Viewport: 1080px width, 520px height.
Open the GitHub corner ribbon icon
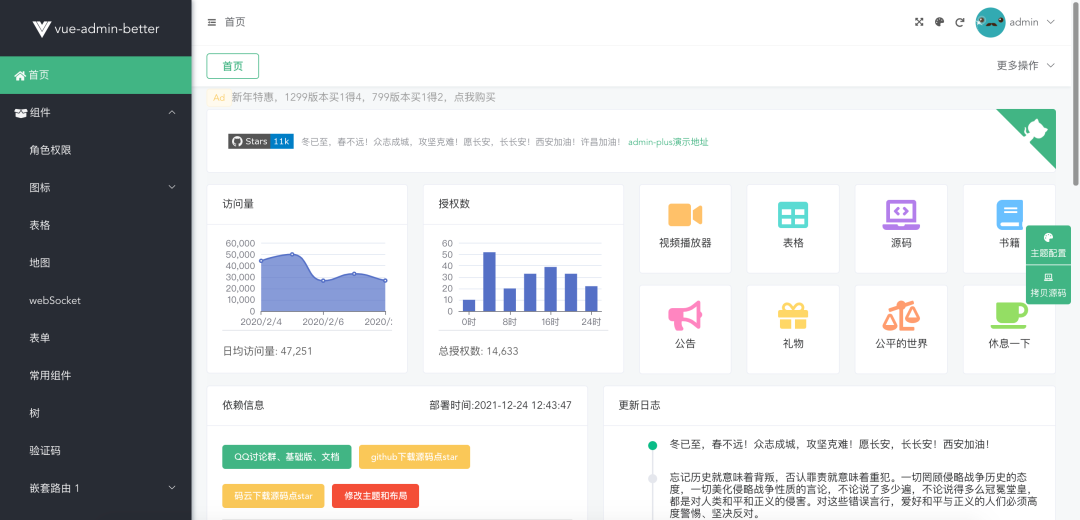[1035, 129]
